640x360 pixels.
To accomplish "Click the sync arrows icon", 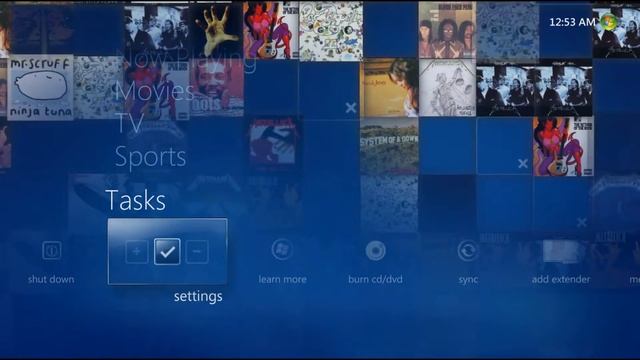I will 468,250.
